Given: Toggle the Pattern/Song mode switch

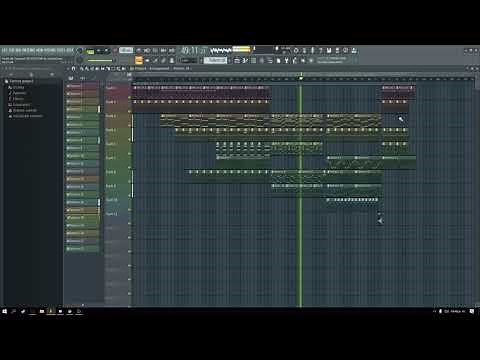Looking at the screenshot, I should 90,51.
